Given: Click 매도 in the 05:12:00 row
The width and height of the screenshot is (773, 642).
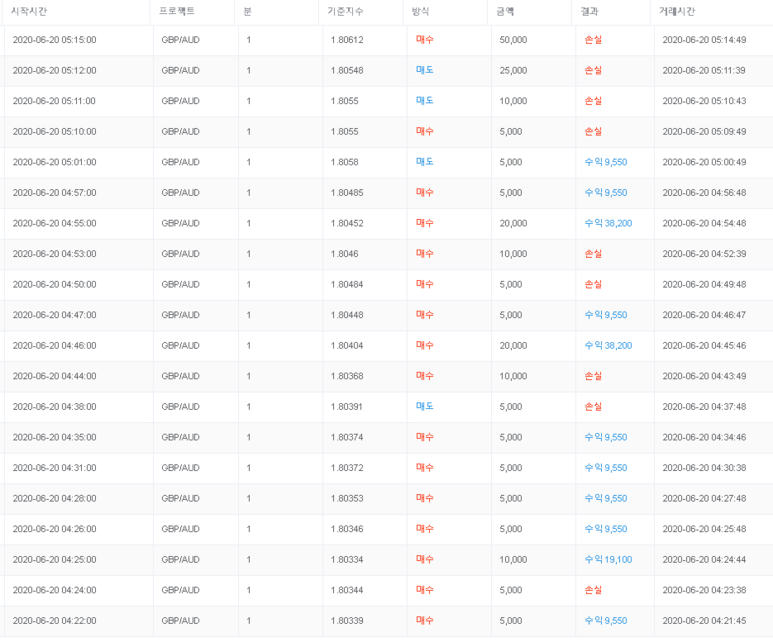Looking at the screenshot, I should (424, 70).
